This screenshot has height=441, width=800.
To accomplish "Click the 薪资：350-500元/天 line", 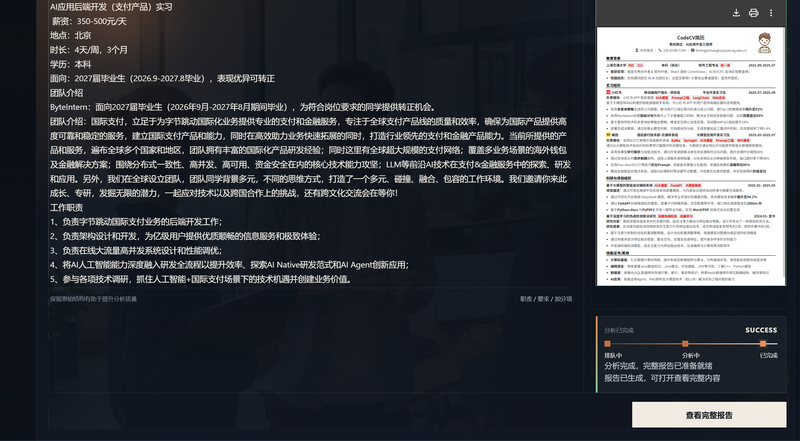I will [89, 21].
